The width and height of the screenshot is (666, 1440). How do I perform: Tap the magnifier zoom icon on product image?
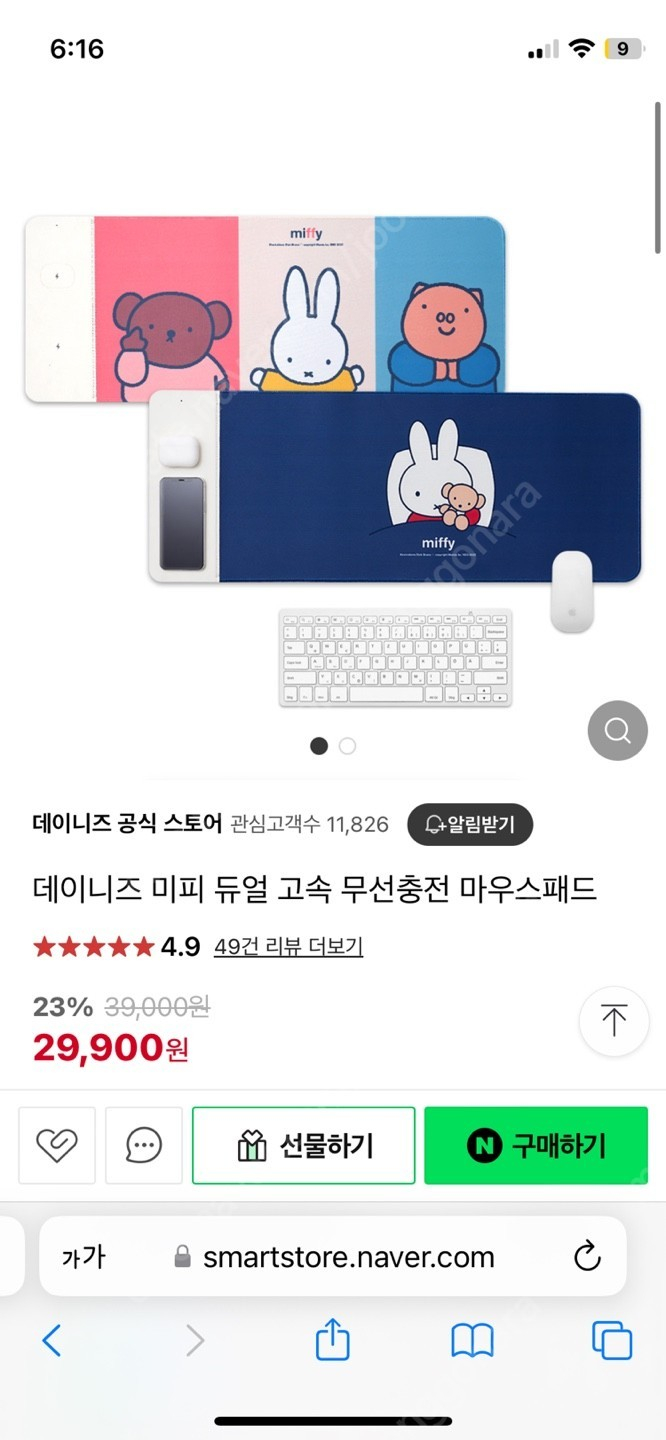point(618,731)
